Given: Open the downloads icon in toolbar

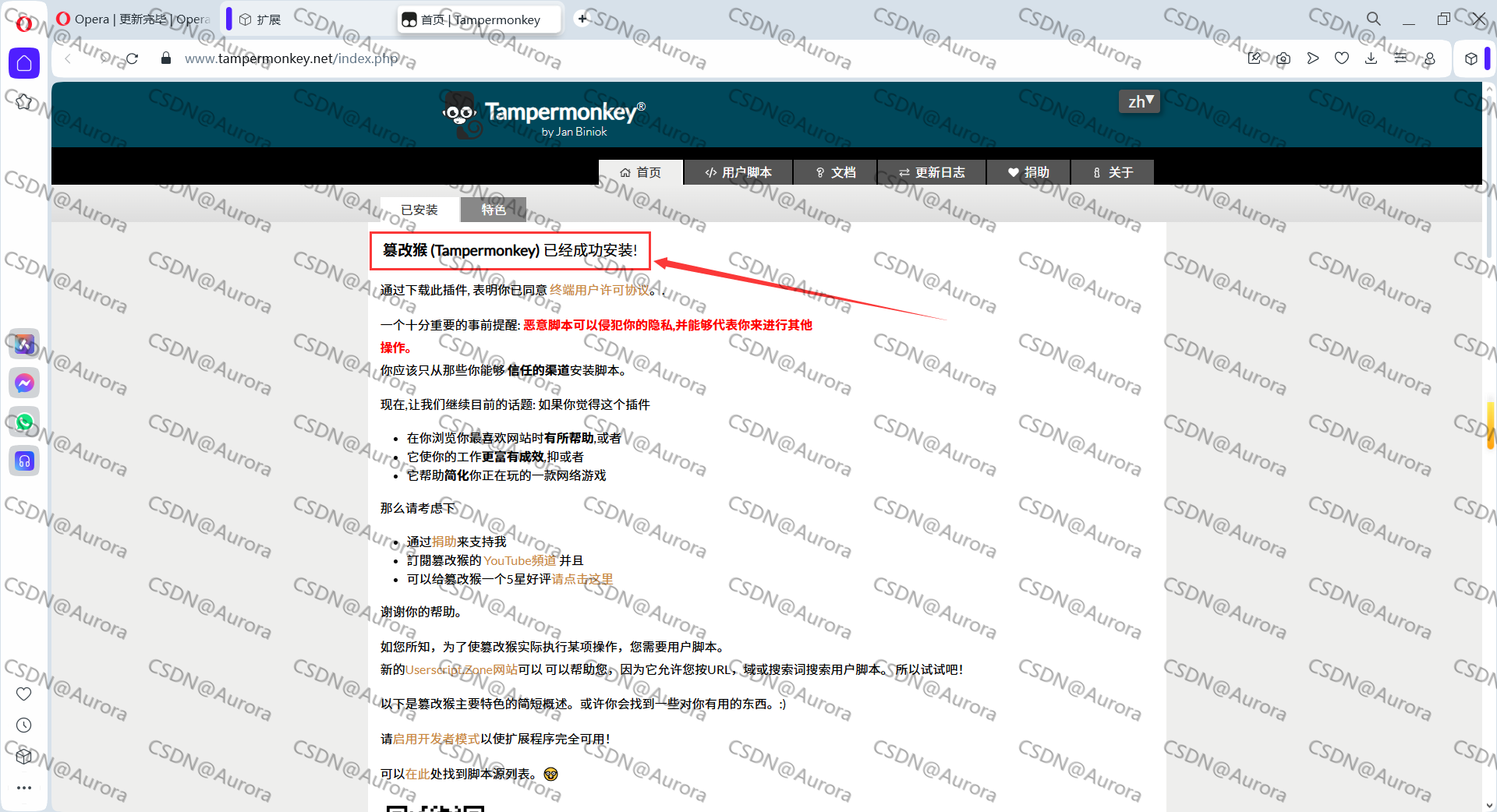Looking at the screenshot, I should [1371, 58].
